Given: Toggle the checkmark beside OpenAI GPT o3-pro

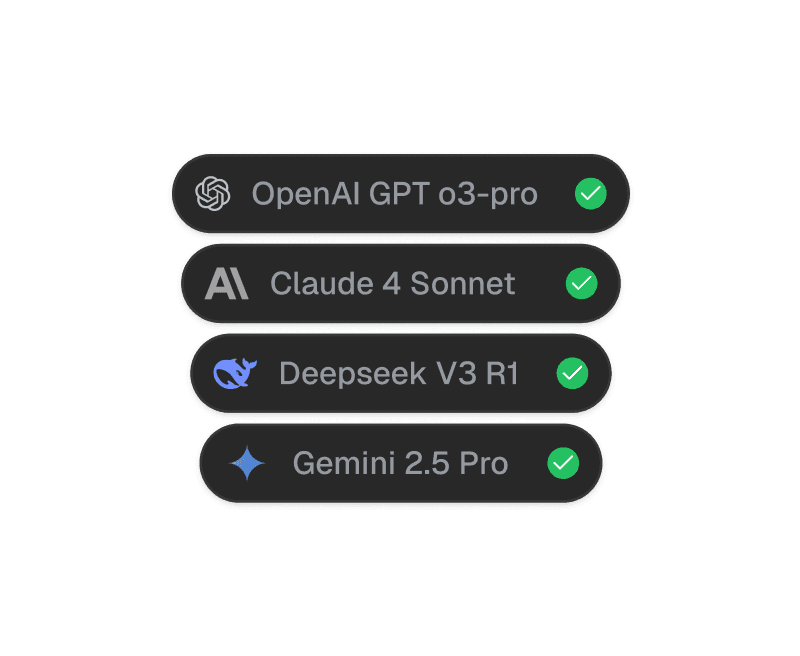Looking at the screenshot, I should pyautogui.click(x=591, y=195).
